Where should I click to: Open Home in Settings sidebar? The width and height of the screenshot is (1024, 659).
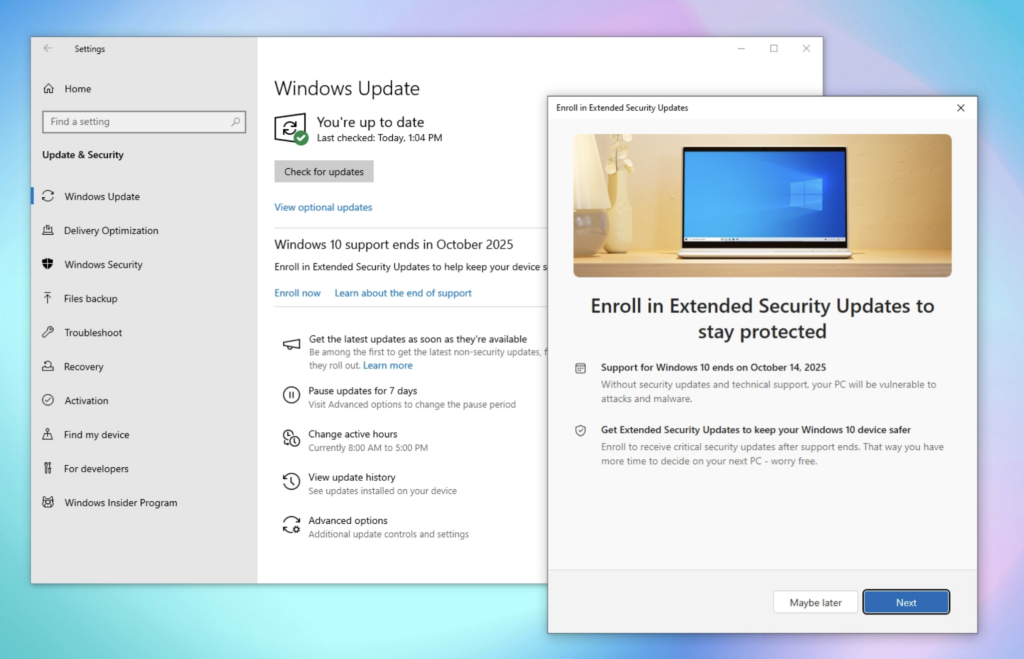[78, 89]
